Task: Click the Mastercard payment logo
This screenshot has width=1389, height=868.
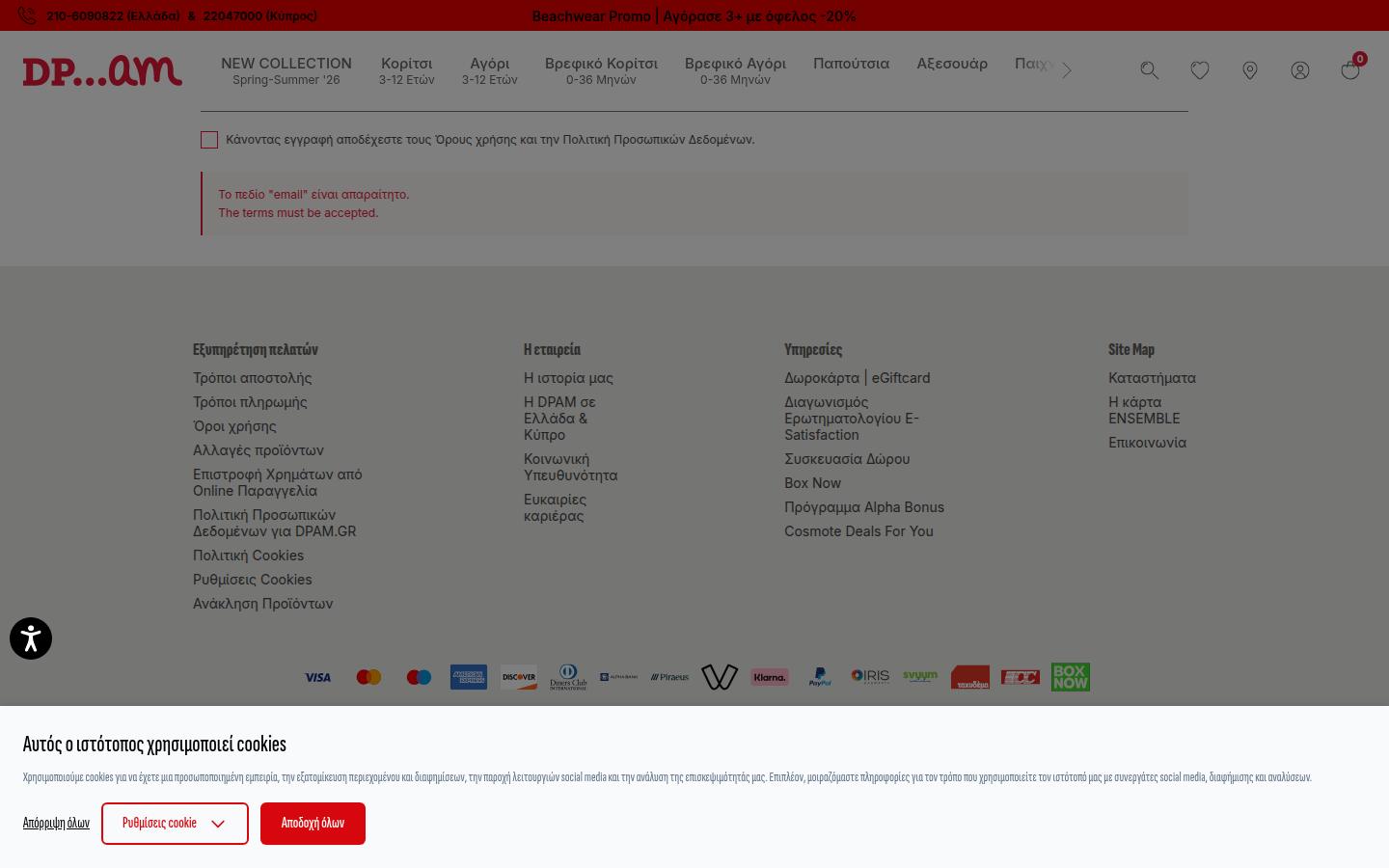Action: (x=368, y=677)
